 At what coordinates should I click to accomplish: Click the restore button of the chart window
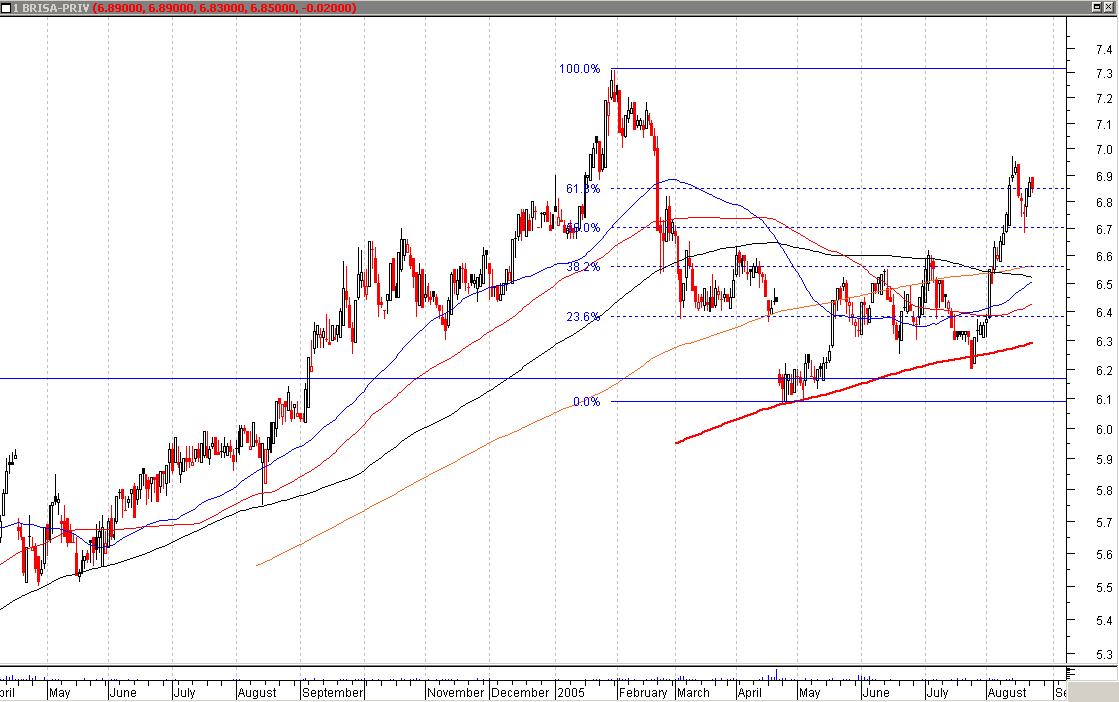tap(1098, 7)
